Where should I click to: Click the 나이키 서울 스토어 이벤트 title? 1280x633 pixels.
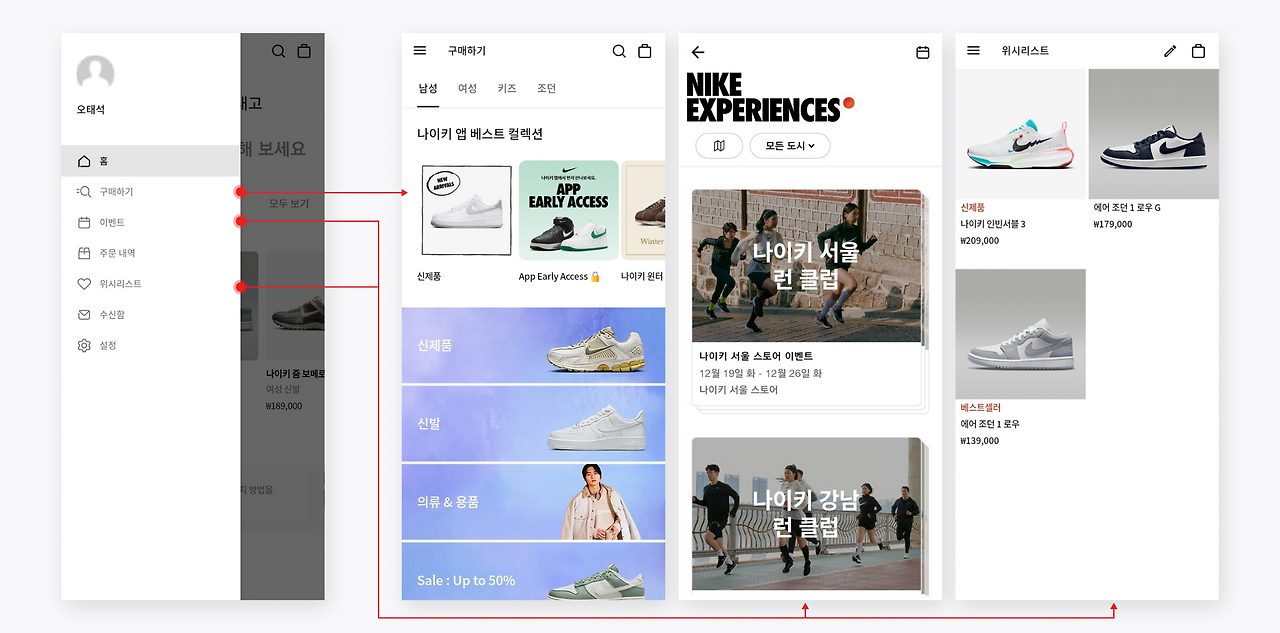point(756,356)
